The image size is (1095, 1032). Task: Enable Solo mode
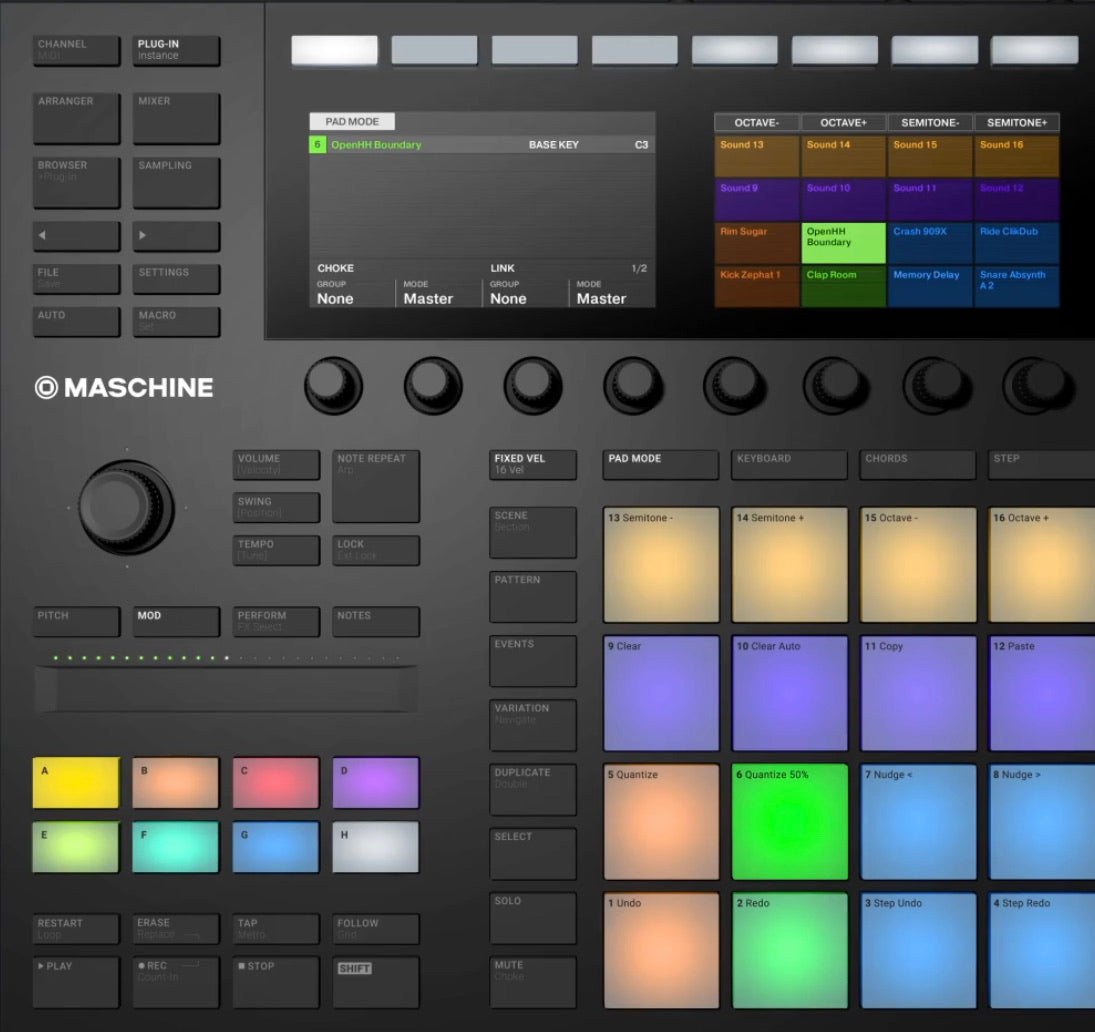point(533,917)
